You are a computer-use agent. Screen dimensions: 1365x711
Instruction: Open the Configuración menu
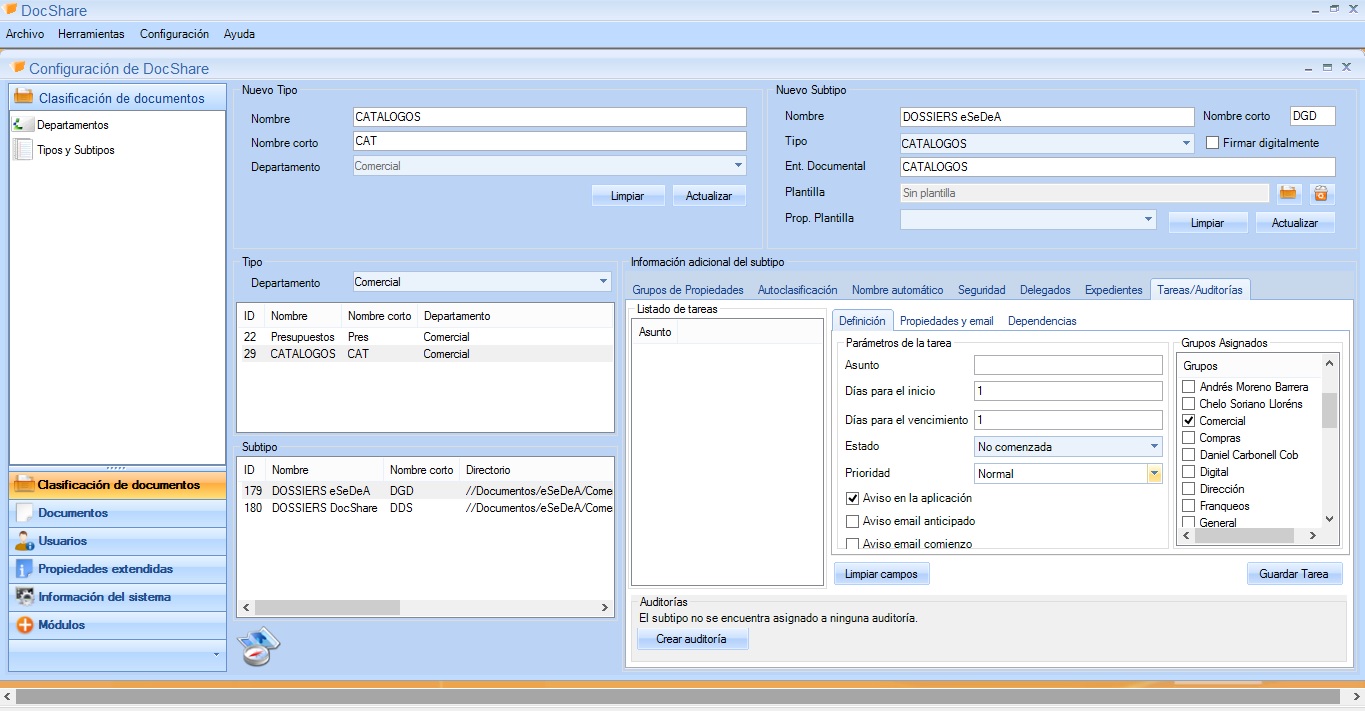(x=174, y=34)
